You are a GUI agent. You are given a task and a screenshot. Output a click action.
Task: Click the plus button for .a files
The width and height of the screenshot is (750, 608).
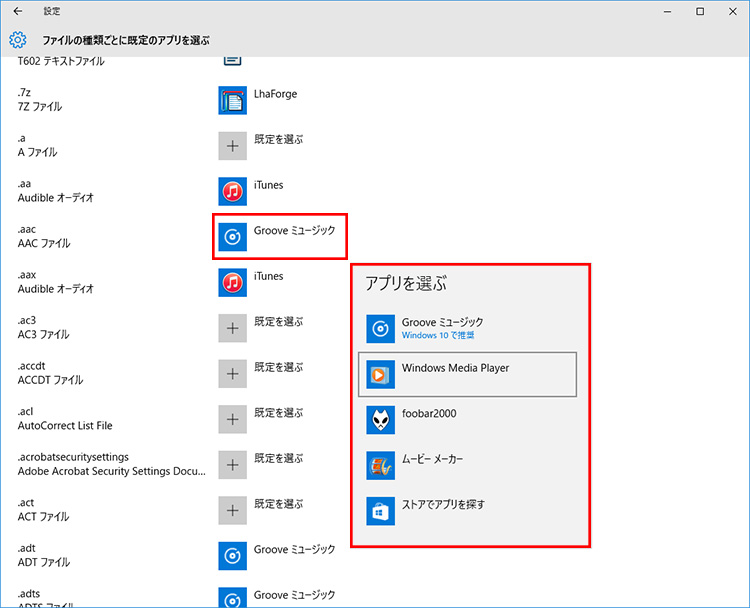click(233, 146)
